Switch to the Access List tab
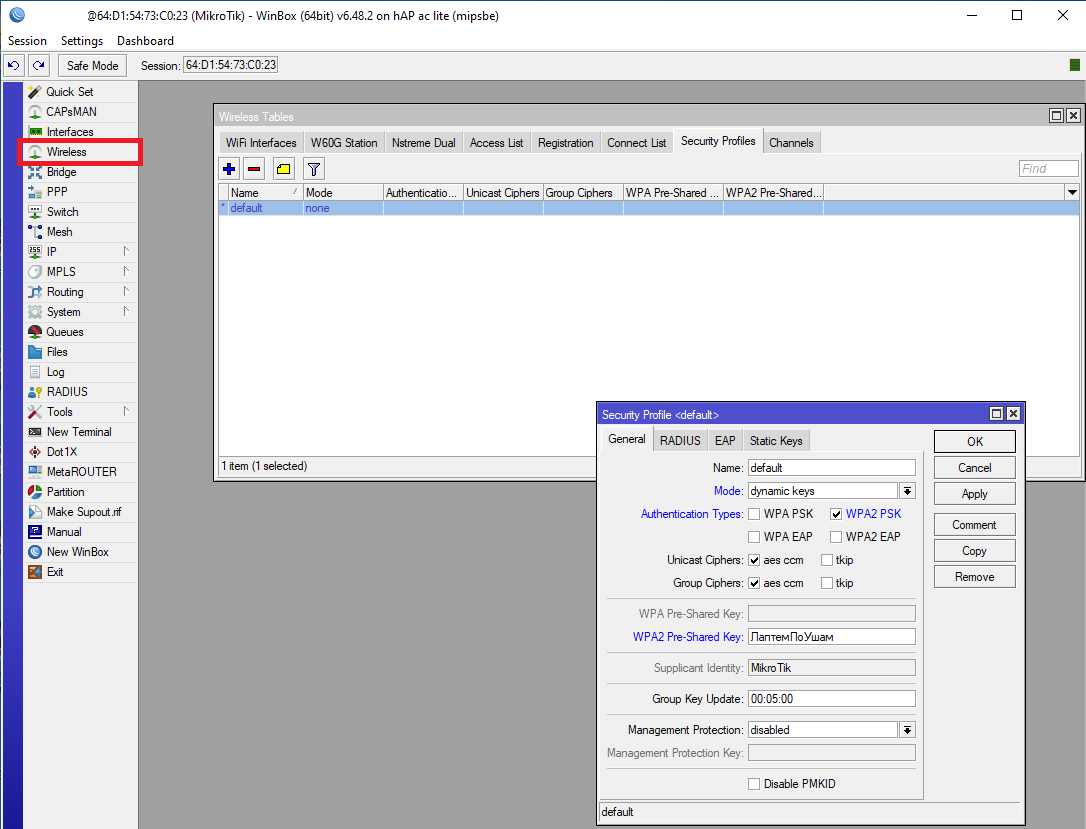 pyautogui.click(x=497, y=143)
